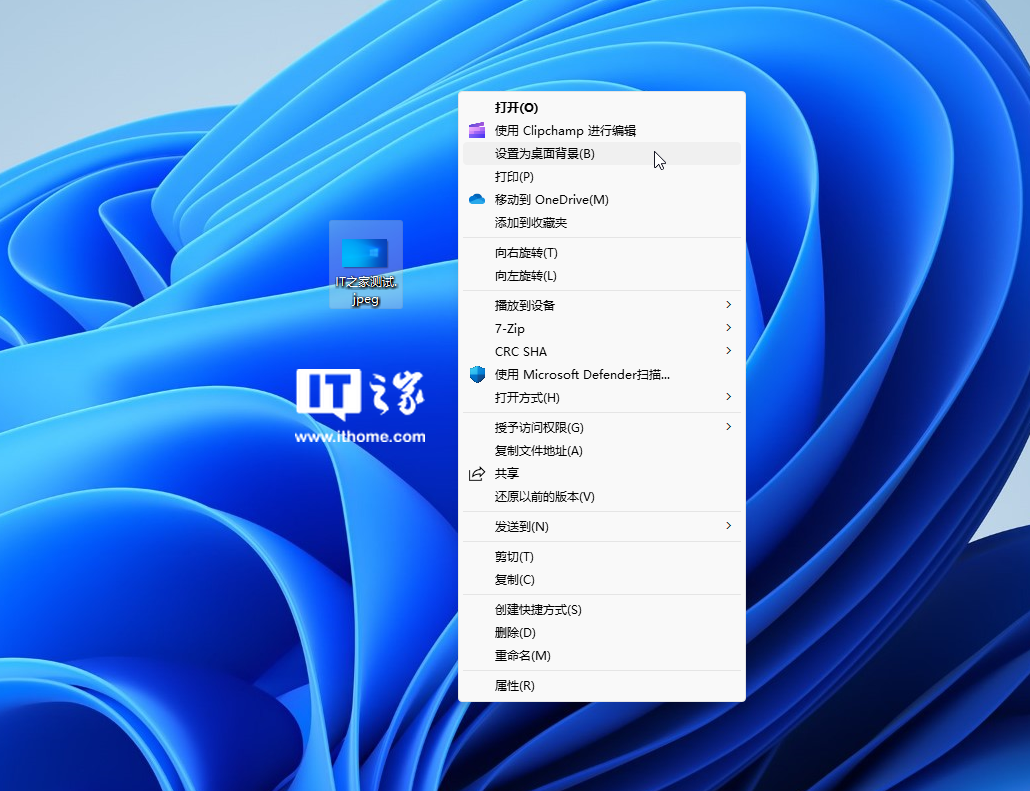
Task: Choose 移动到 OneDrive(M)
Action: pos(602,200)
